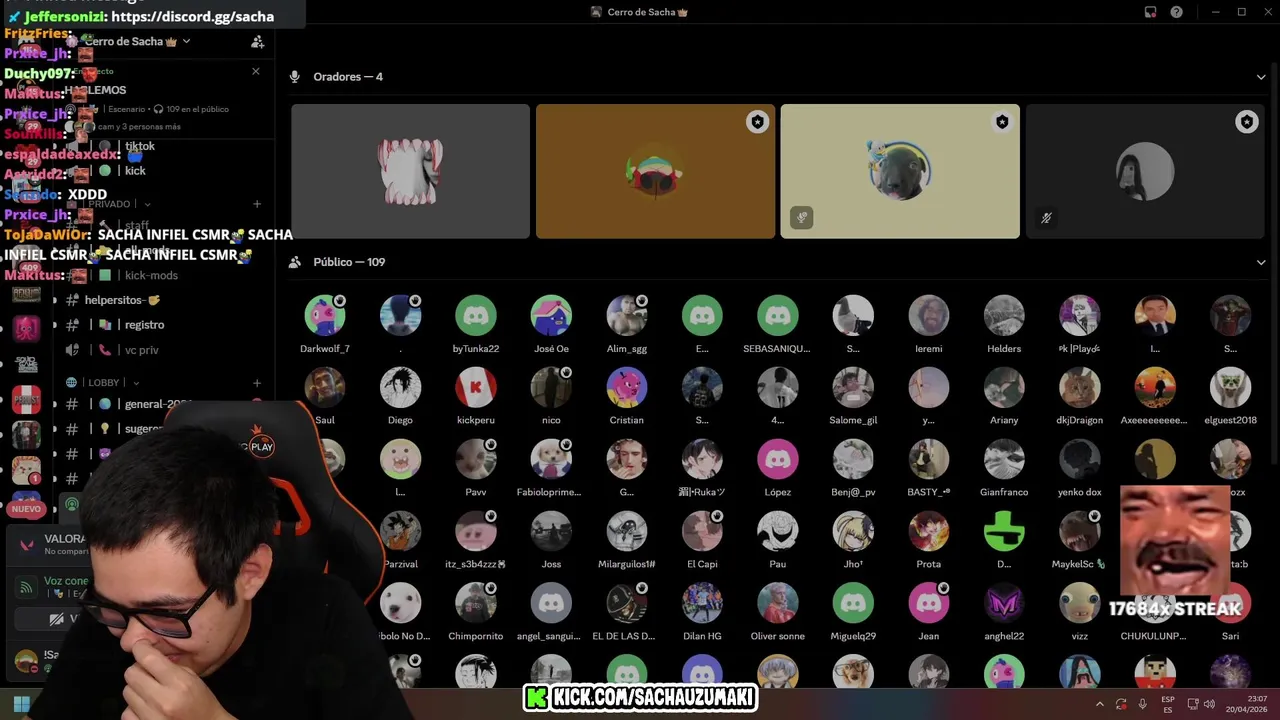The width and height of the screenshot is (1280, 720).
Task: Select Helders audience avatar
Action: [x=1004, y=315]
